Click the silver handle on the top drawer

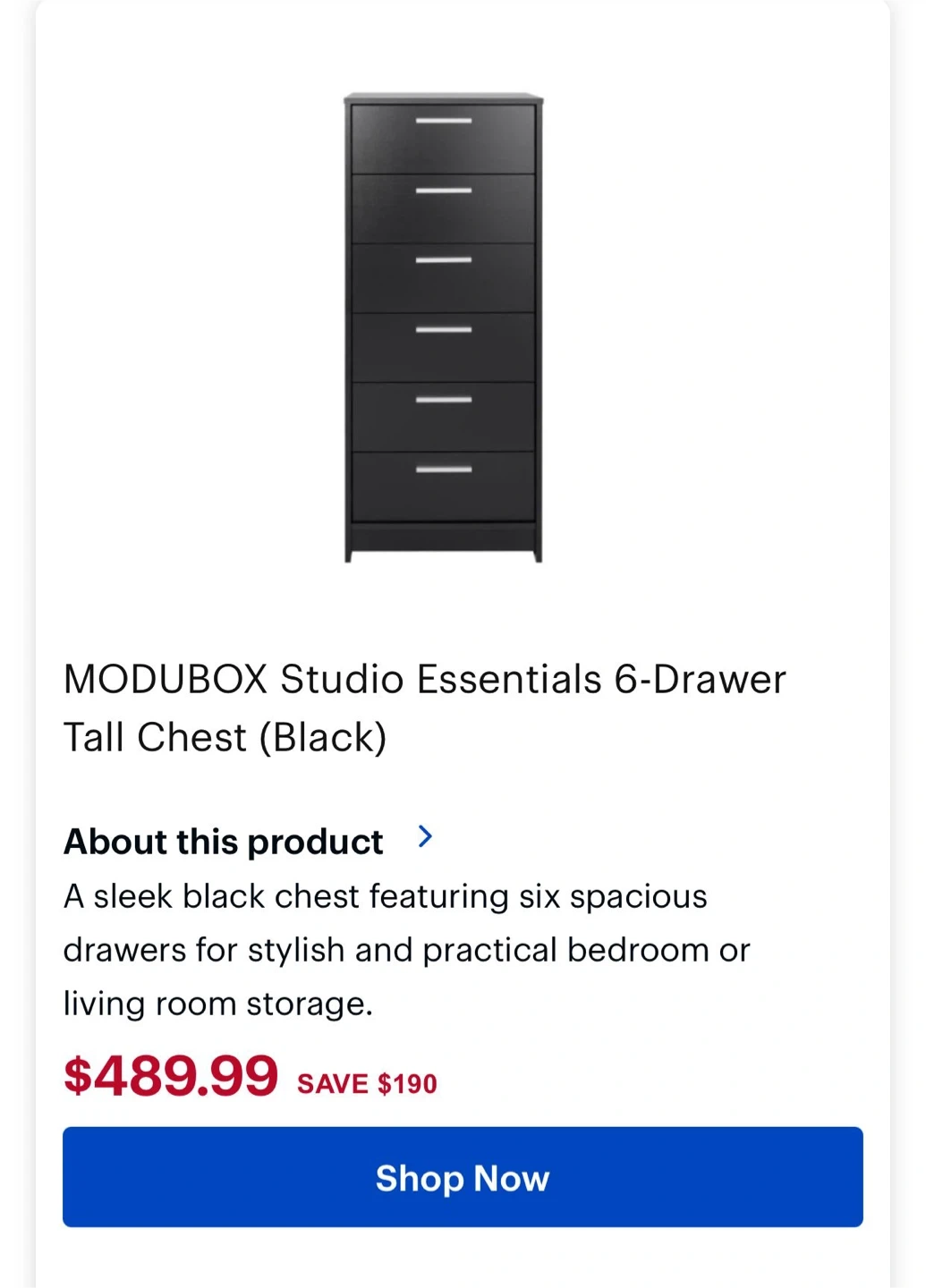(x=444, y=121)
